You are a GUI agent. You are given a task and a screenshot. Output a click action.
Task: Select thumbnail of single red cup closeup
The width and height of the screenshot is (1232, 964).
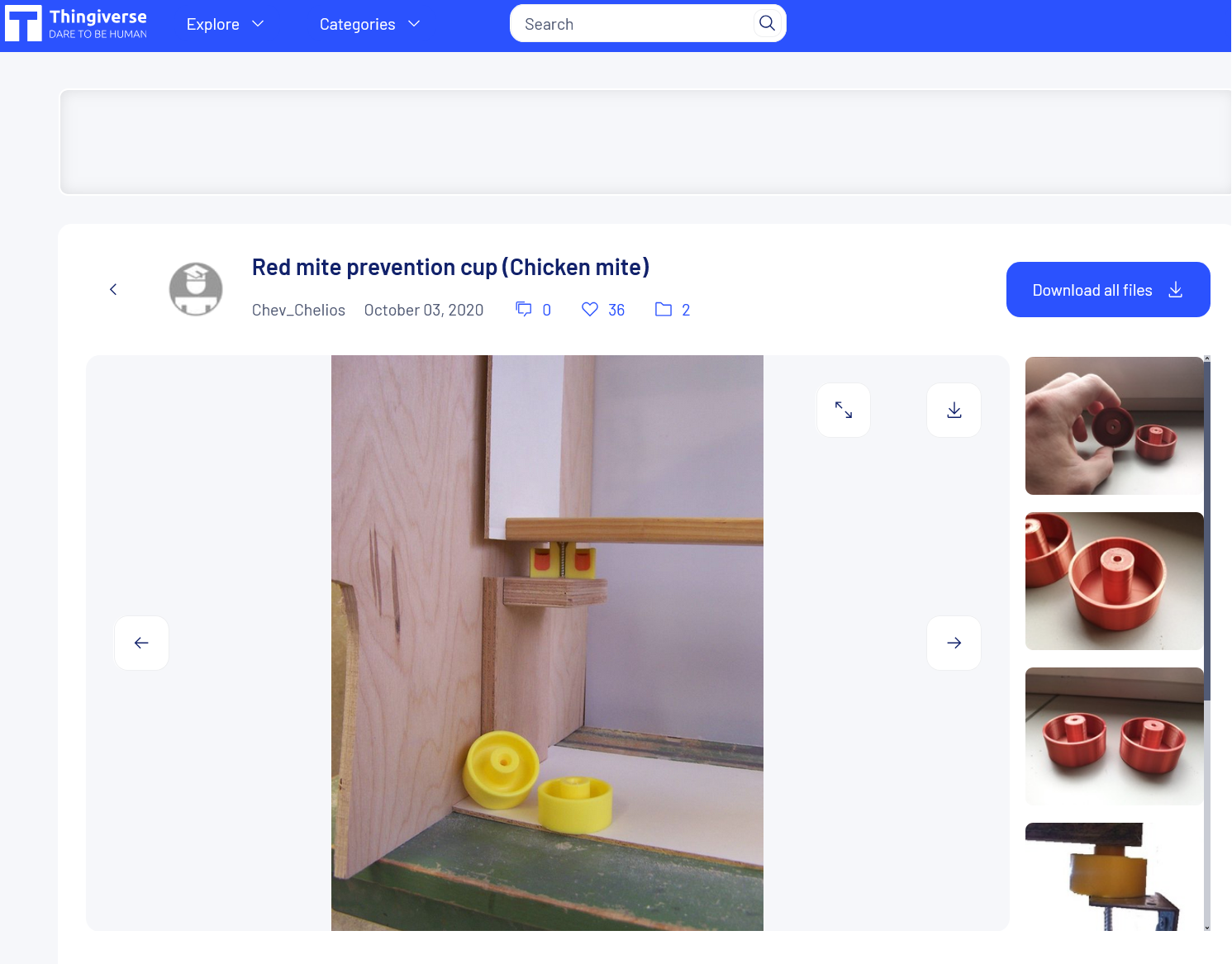[1114, 581]
